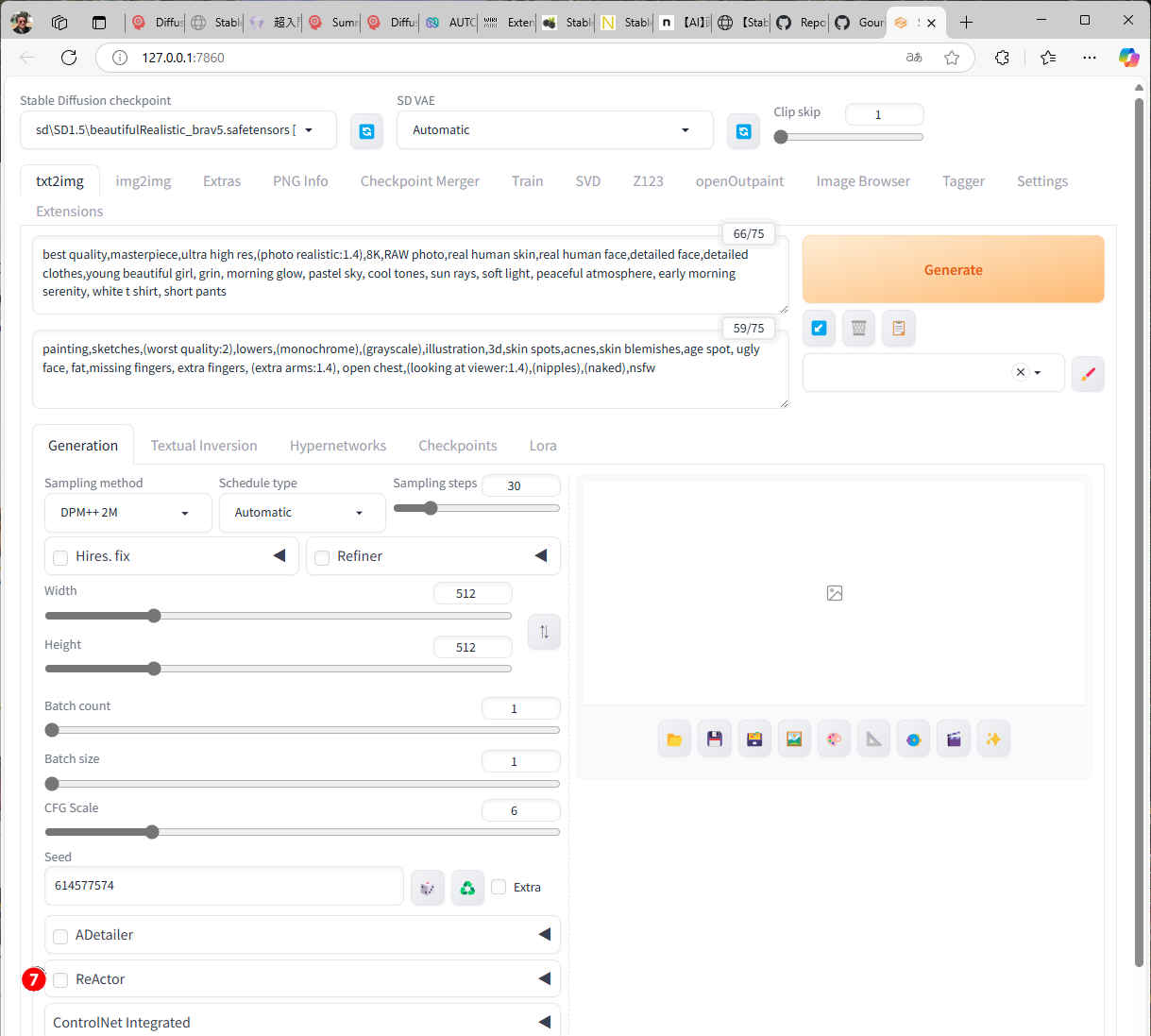Expand the ControlNet Integrated panel
The image size is (1151, 1036).
click(x=544, y=1022)
